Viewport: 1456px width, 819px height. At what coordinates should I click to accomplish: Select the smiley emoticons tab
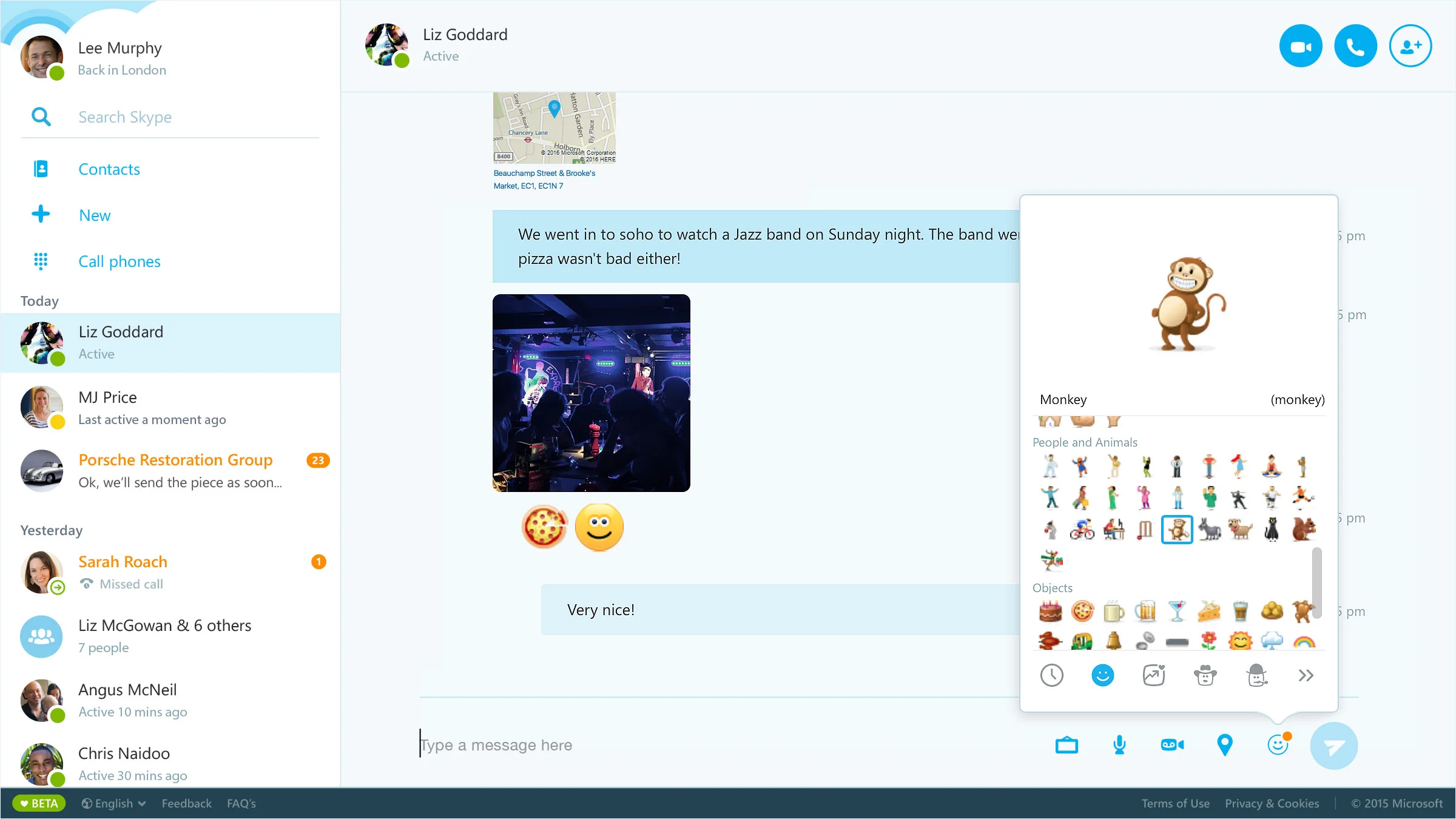click(1103, 675)
